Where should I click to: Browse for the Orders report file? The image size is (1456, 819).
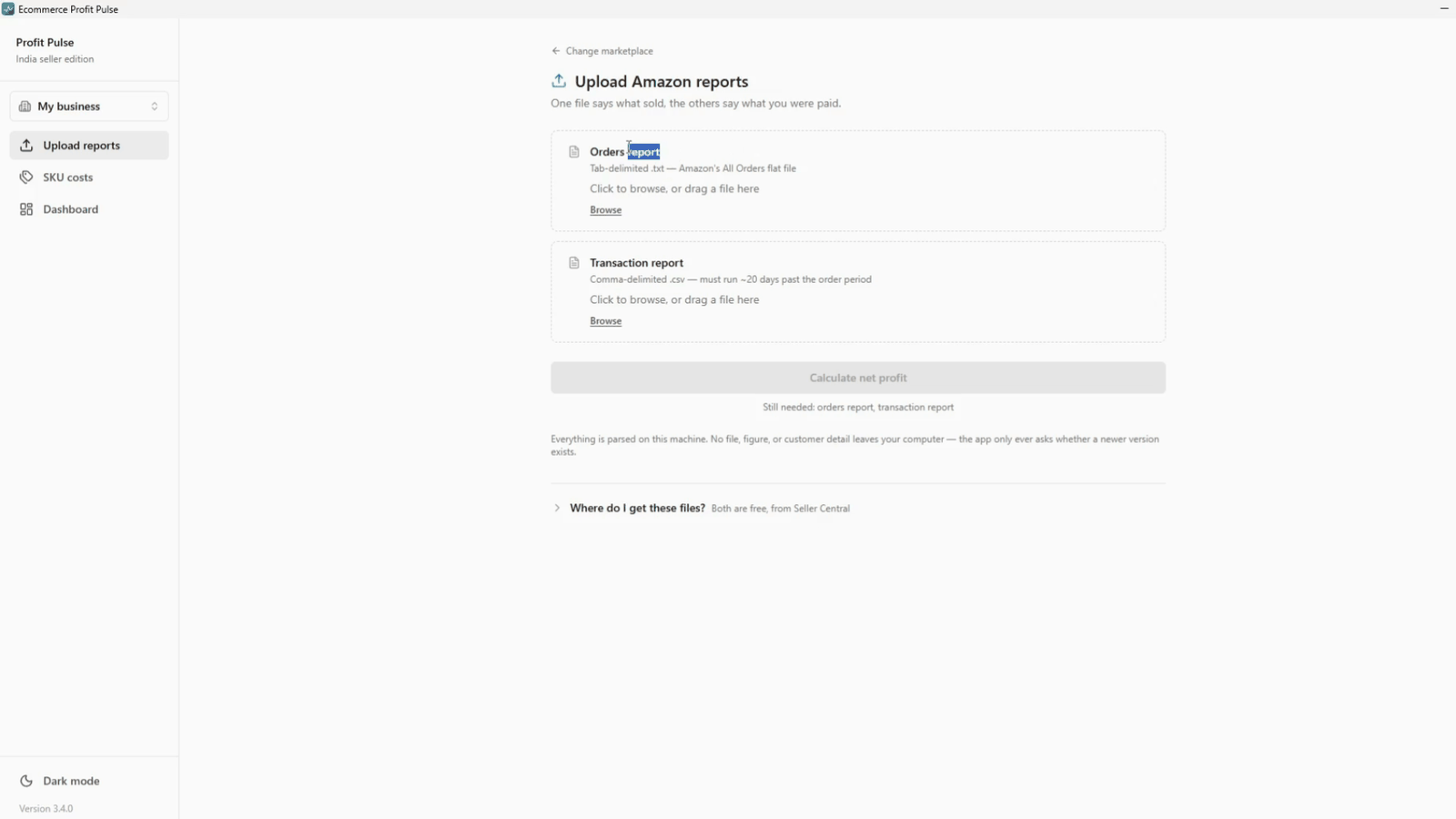tap(606, 210)
